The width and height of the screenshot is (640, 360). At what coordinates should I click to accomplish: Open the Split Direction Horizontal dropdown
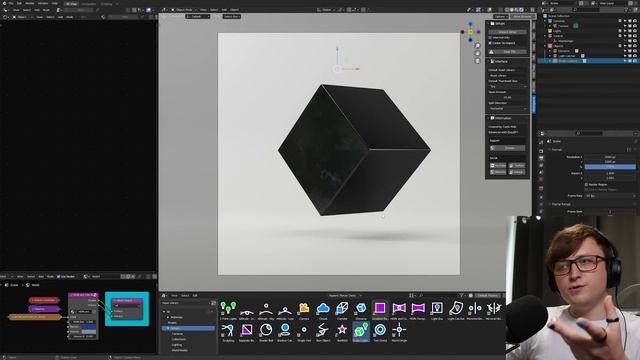coord(507,109)
